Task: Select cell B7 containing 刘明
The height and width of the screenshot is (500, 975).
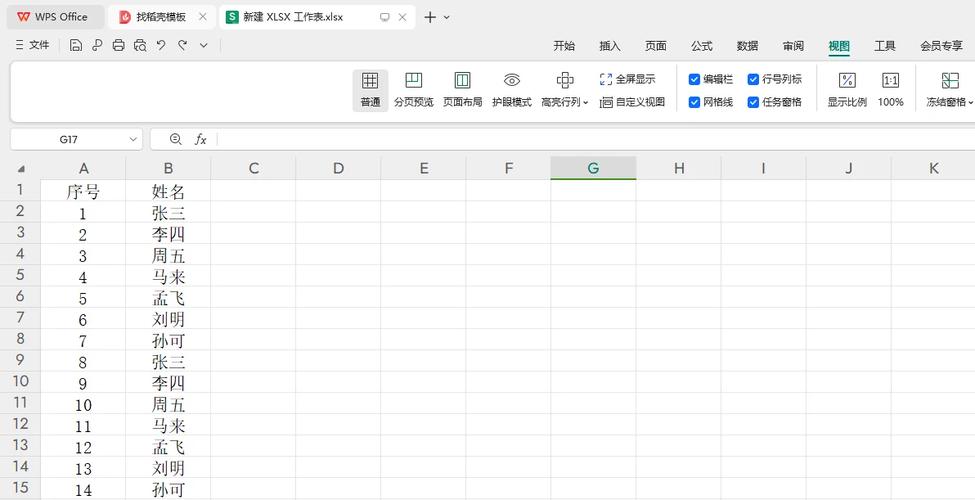Action: (169, 318)
